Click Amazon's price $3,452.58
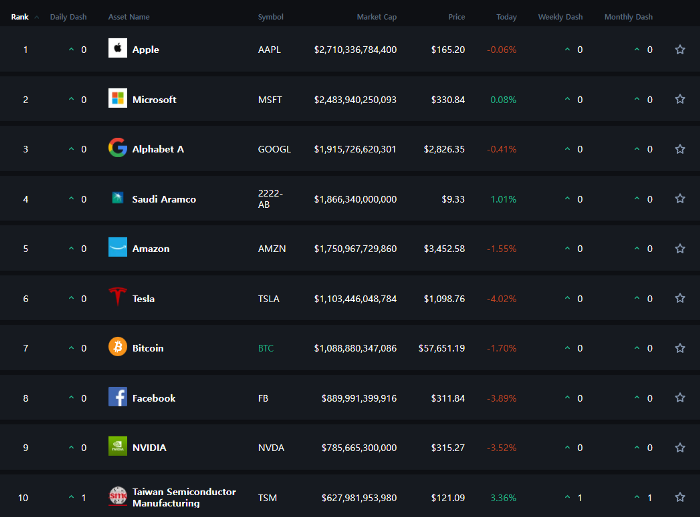The width and height of the screenshot is (700, 517). (x=444, y=249)
